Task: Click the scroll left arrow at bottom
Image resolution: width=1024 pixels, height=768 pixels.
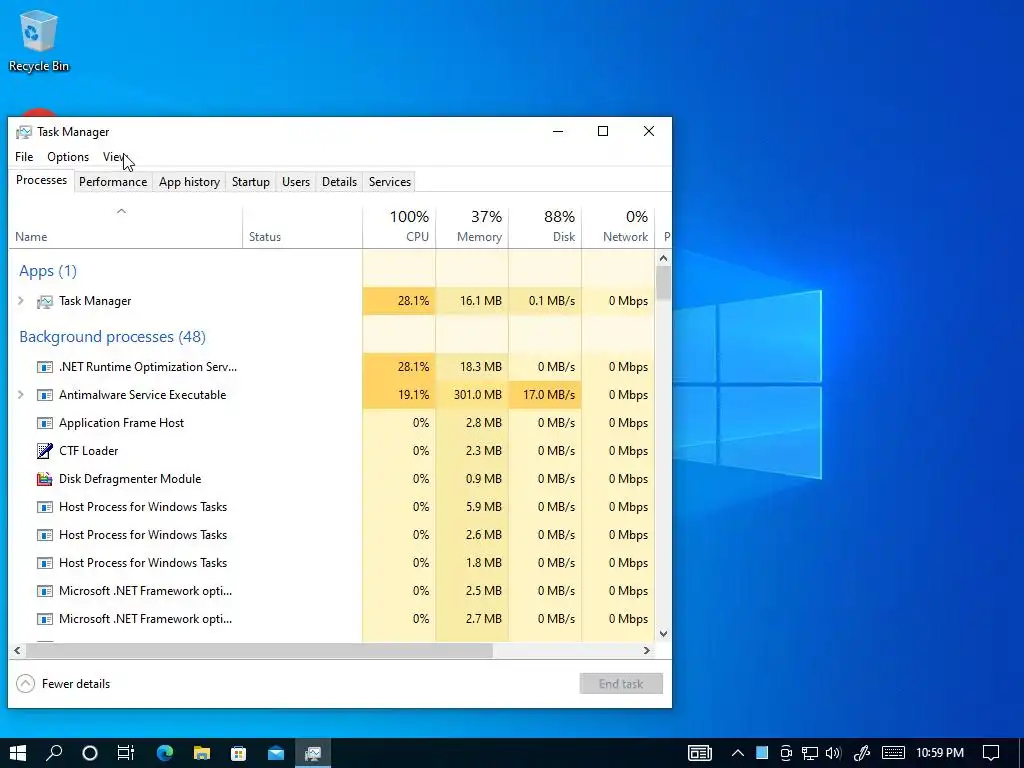Action: (x=18, y=650)
